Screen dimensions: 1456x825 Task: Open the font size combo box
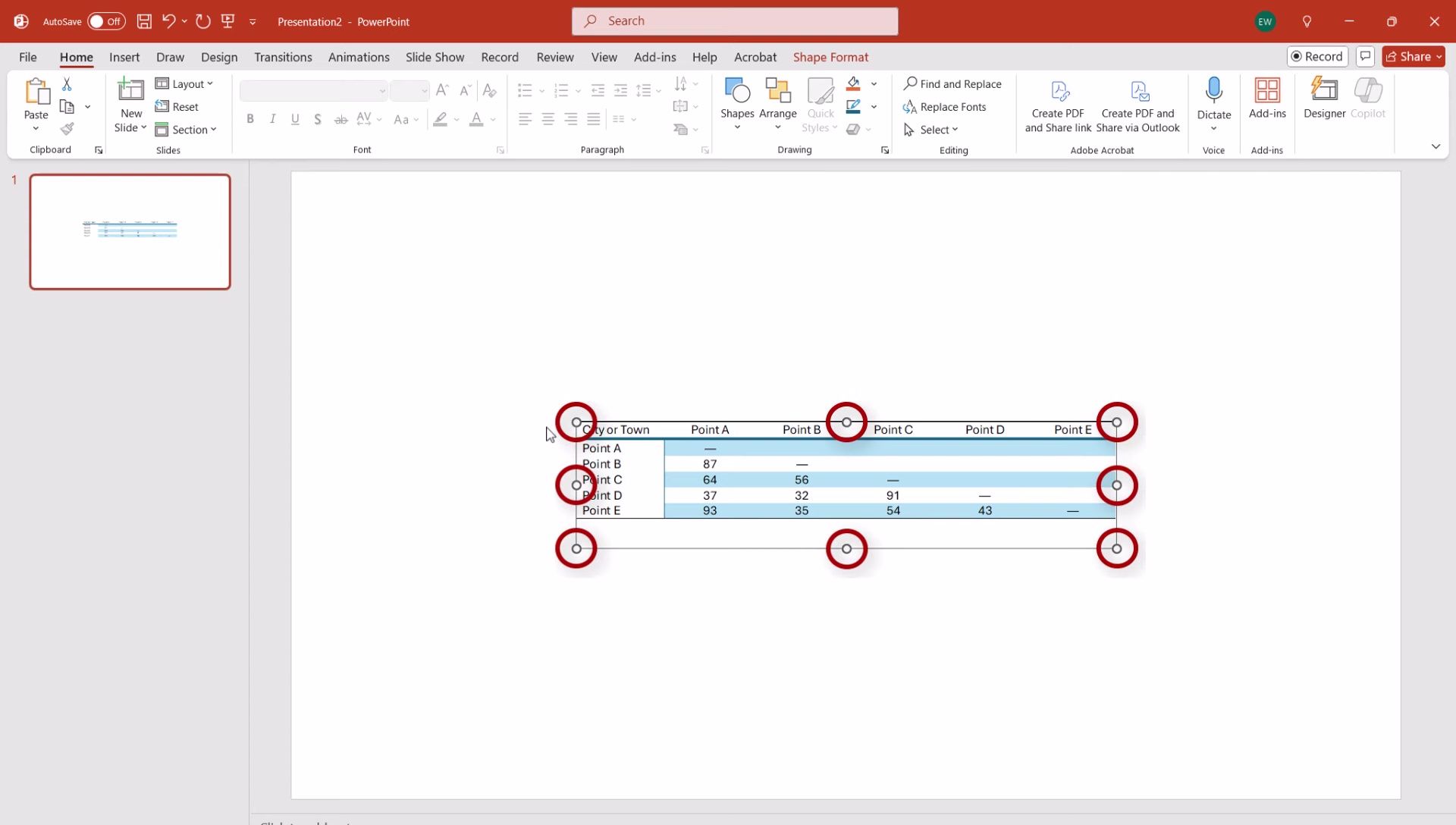[x=409, y=91]
